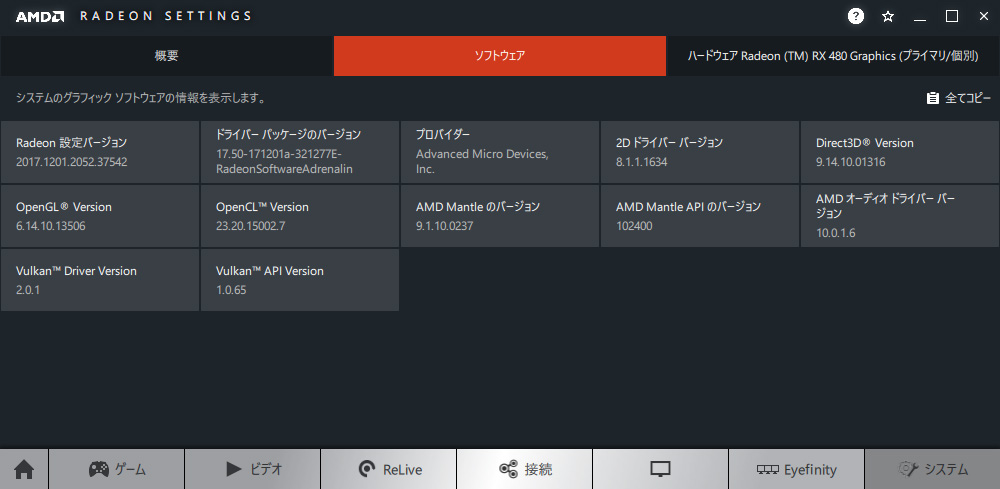Image resolution: width=1000 pixels, height=489 pixels.
Task: Open the Eyefinity section
Action: (x=796, y=469)
